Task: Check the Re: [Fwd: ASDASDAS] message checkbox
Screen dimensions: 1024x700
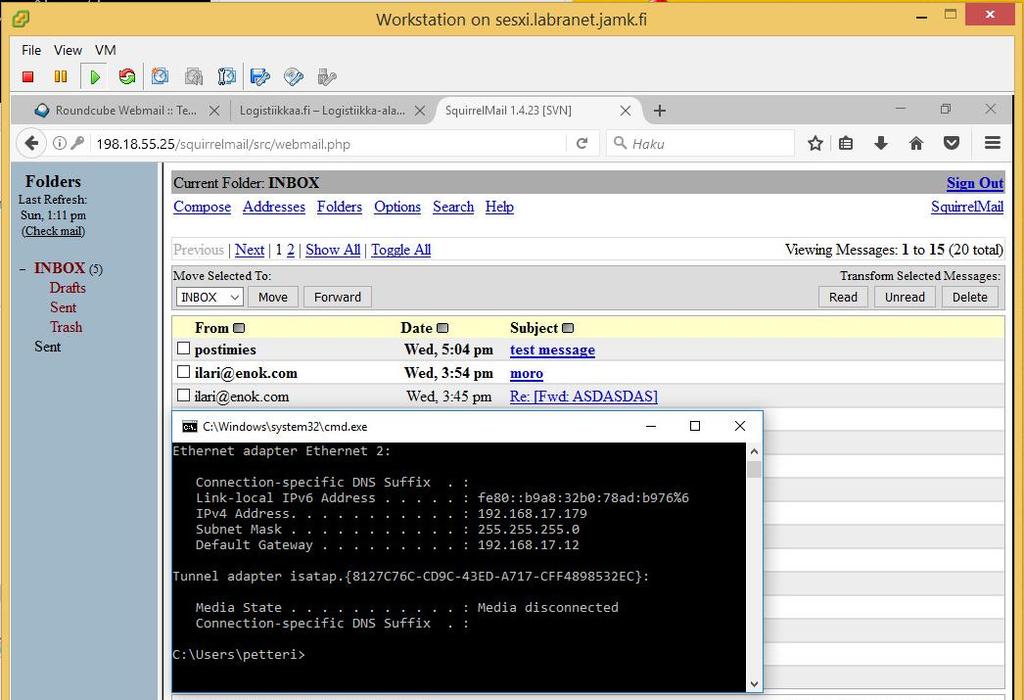Action: click(184, 396)
